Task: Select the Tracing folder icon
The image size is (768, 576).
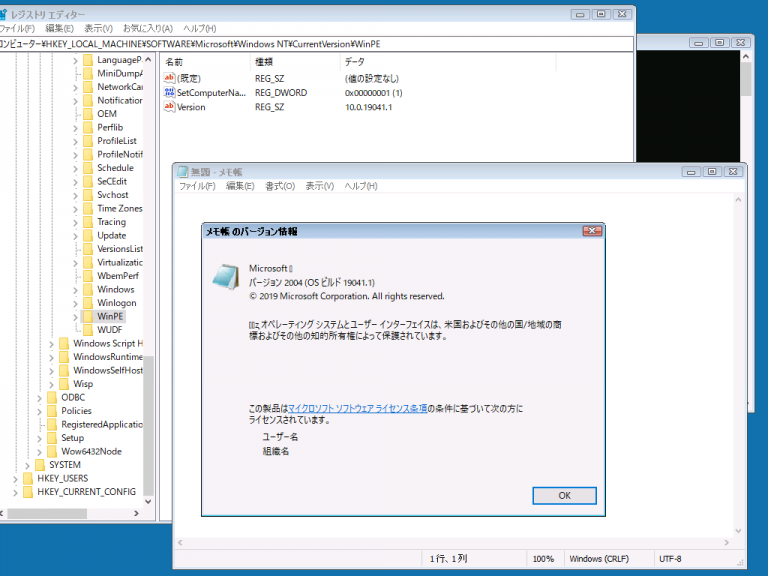Action: (88, 222)
